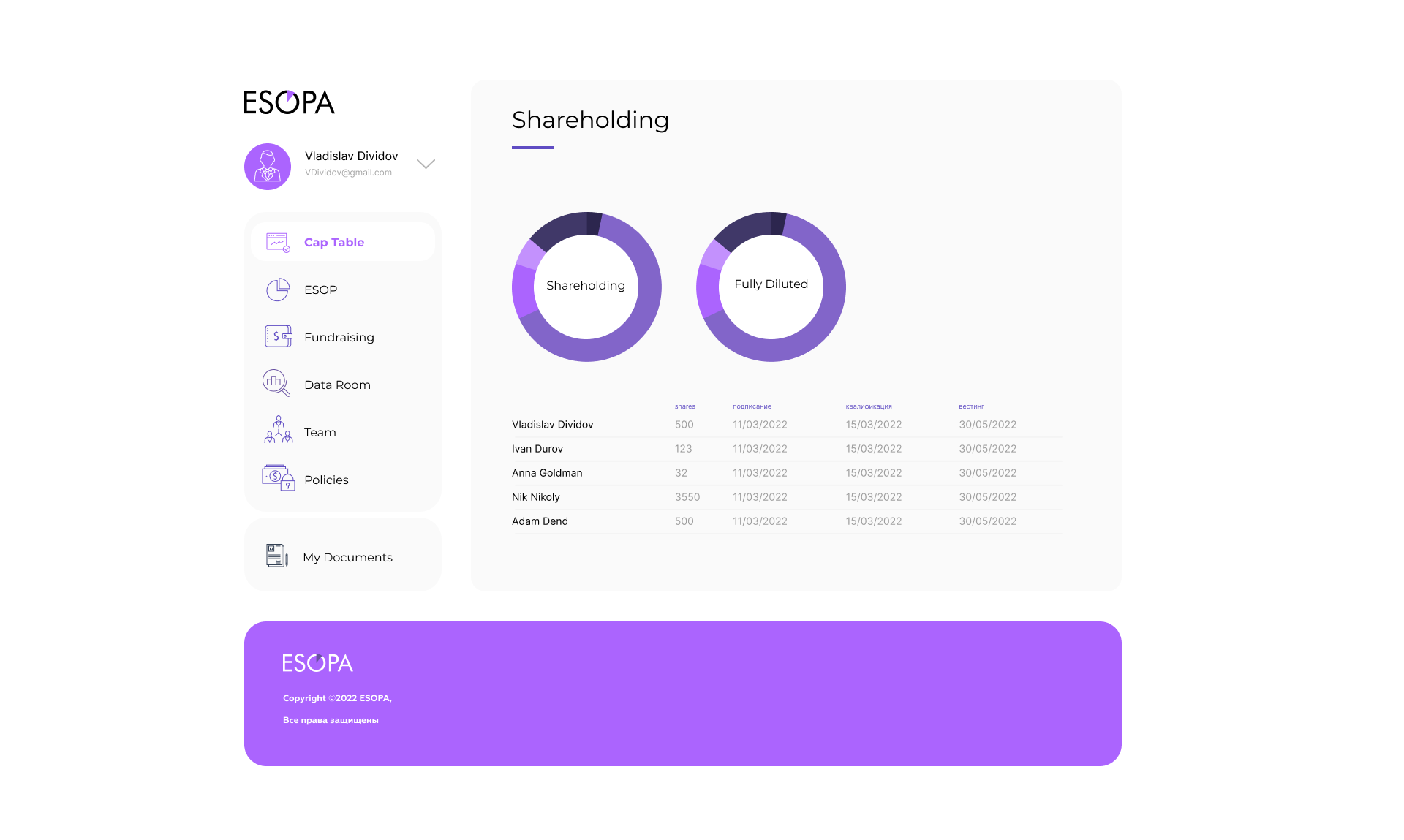This screenshot has height=840, width=1404.
Task: Click the ESOPA logo at top left
Action: (289, 102)
